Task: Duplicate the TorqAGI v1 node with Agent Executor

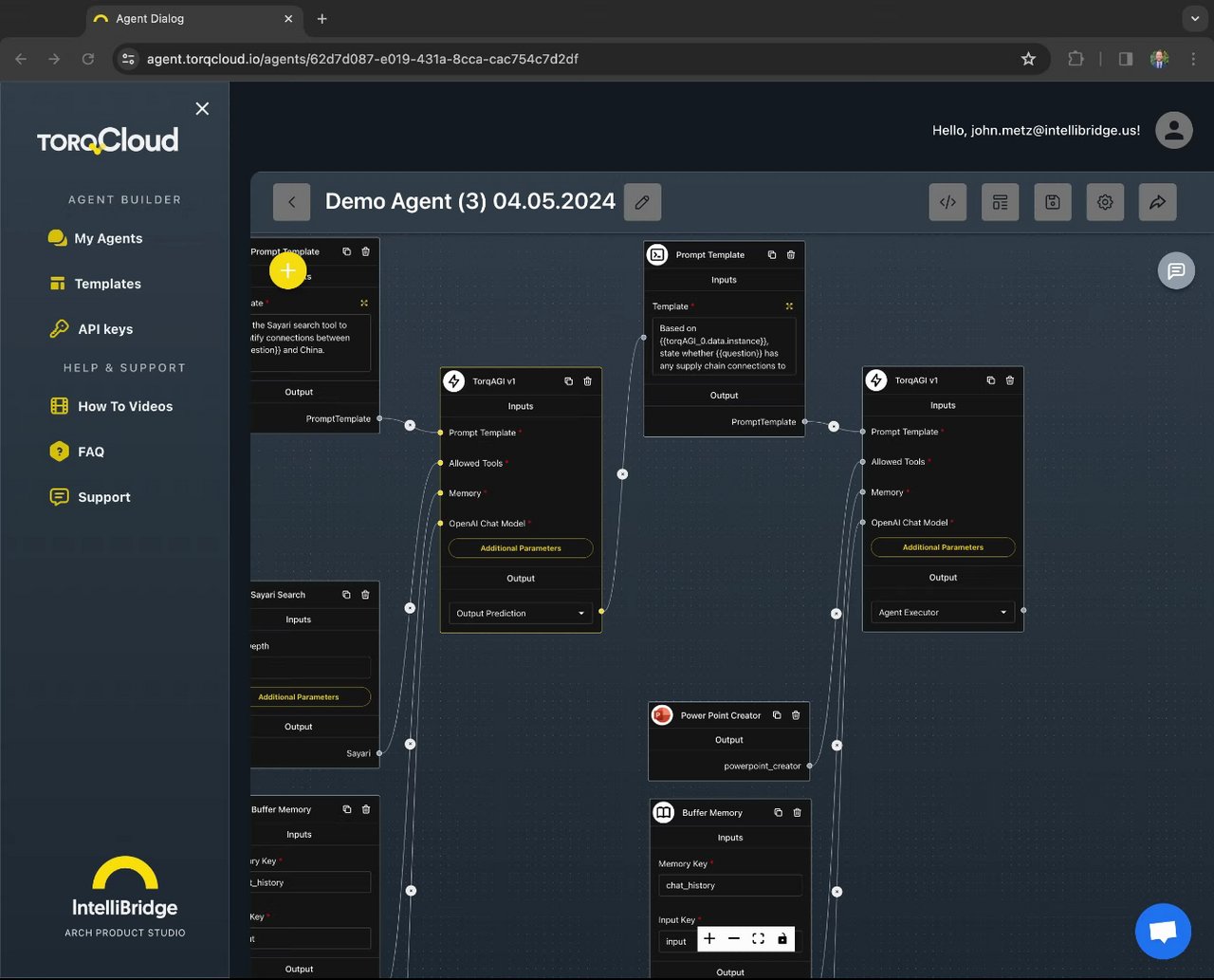Action: [991, 380]
